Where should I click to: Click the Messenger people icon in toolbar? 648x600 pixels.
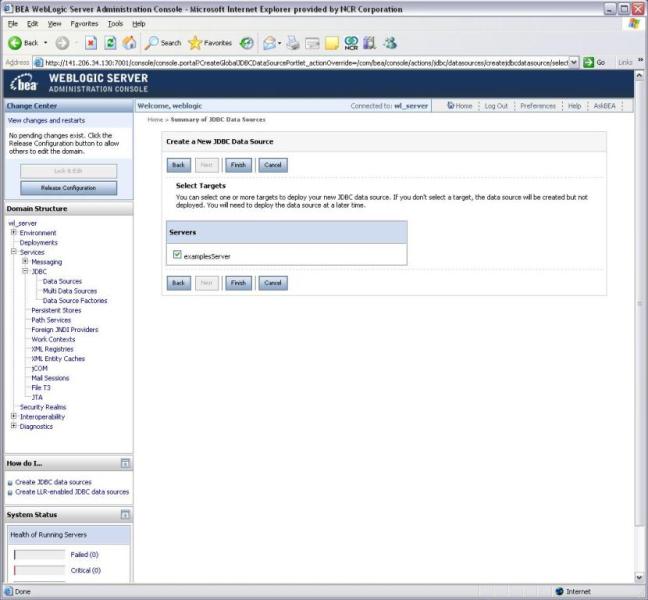(x=390, y=43)
